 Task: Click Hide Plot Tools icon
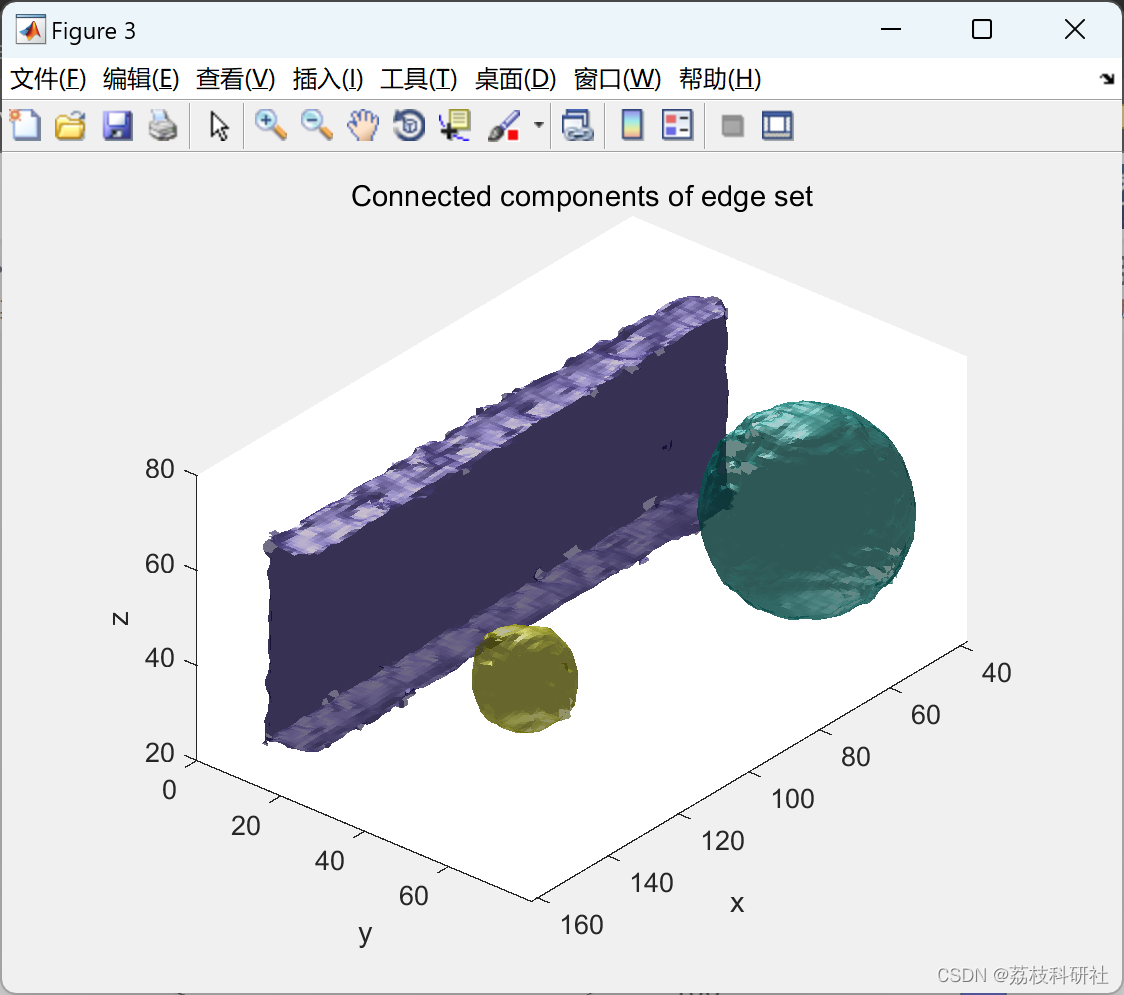pyautogui.click(x=732, y=126)
